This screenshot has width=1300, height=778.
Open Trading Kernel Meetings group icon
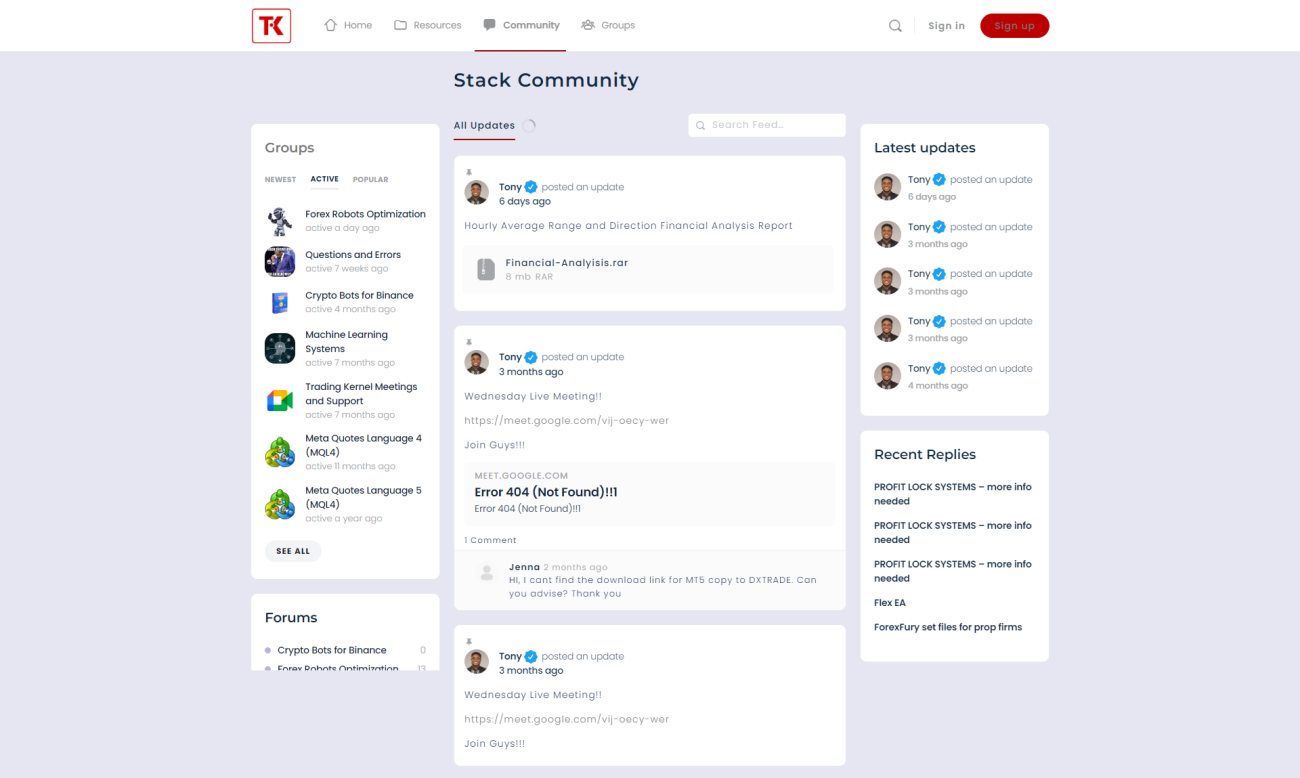click(280, 400)
